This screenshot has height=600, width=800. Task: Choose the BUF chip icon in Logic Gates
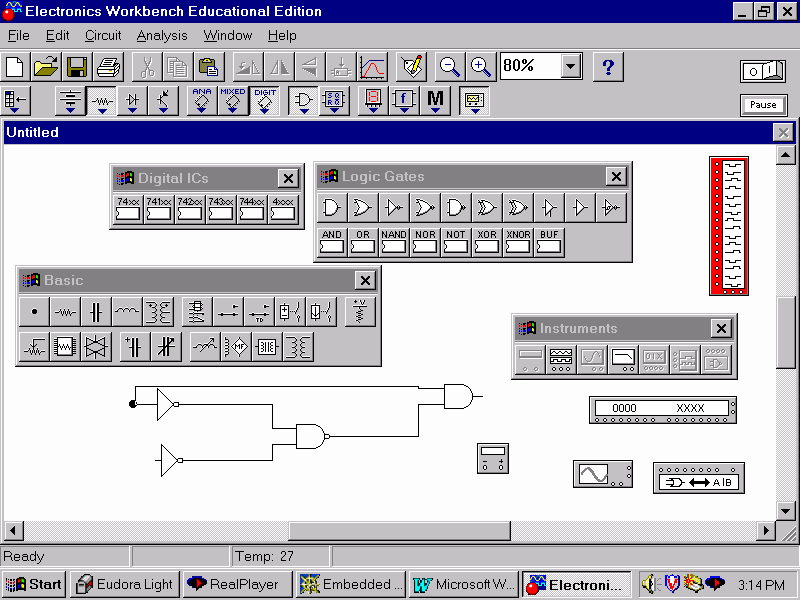(x=549, y=241)
